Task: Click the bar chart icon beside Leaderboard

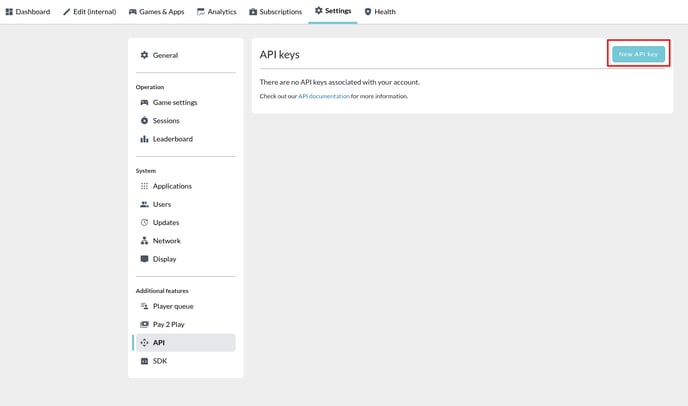Action: click(x=144, y=139)
